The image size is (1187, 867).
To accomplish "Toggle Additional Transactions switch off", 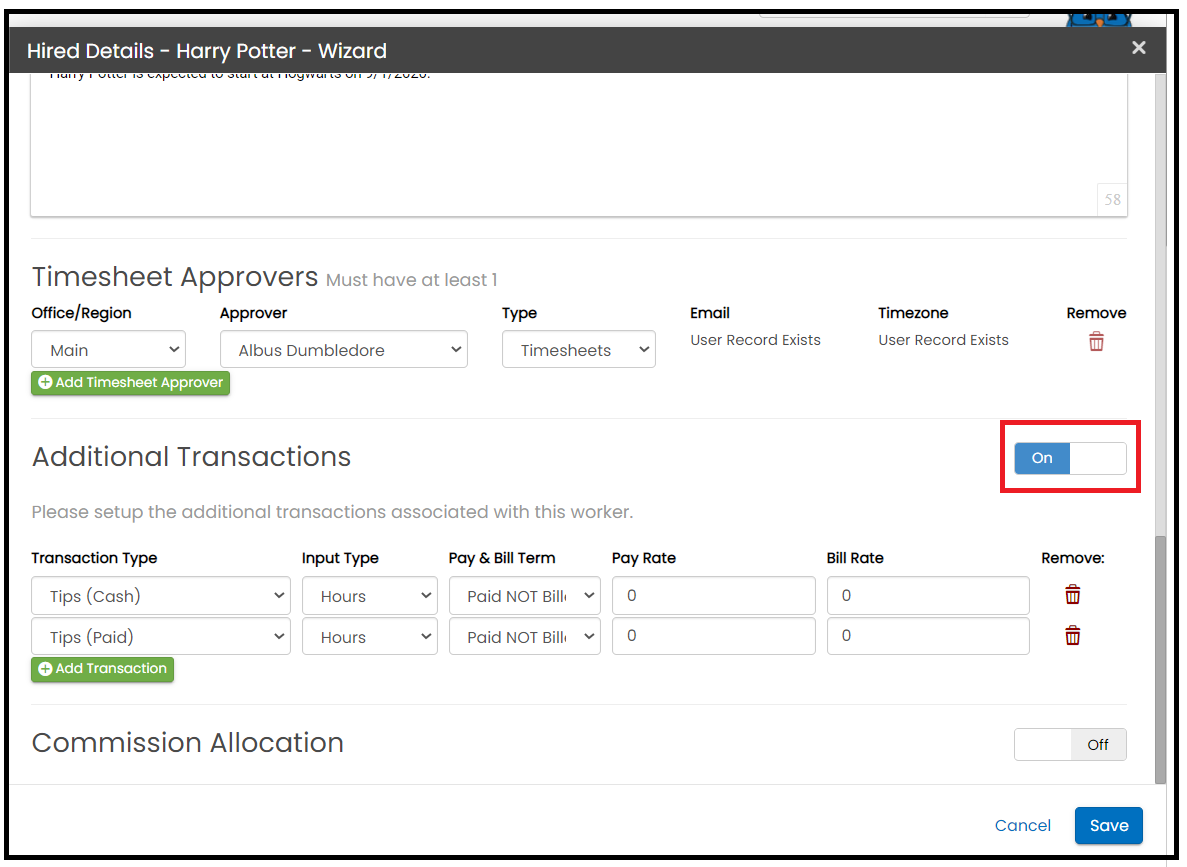I will point(1070,458).
